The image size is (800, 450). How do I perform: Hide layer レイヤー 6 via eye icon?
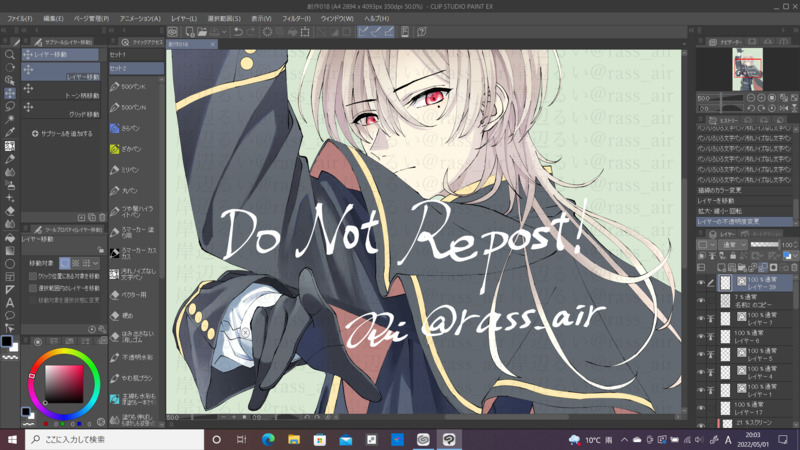point(701,336)
